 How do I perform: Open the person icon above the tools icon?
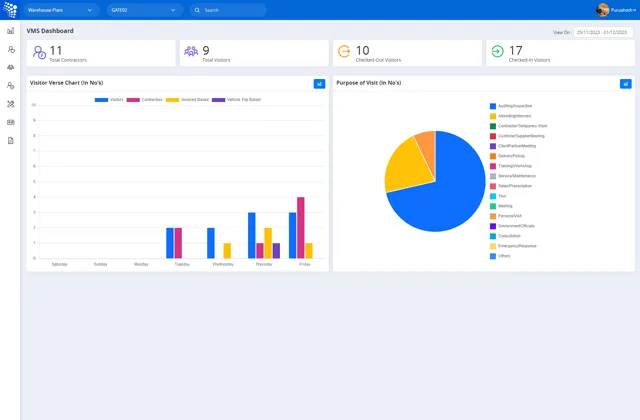(x=11, y=85)
